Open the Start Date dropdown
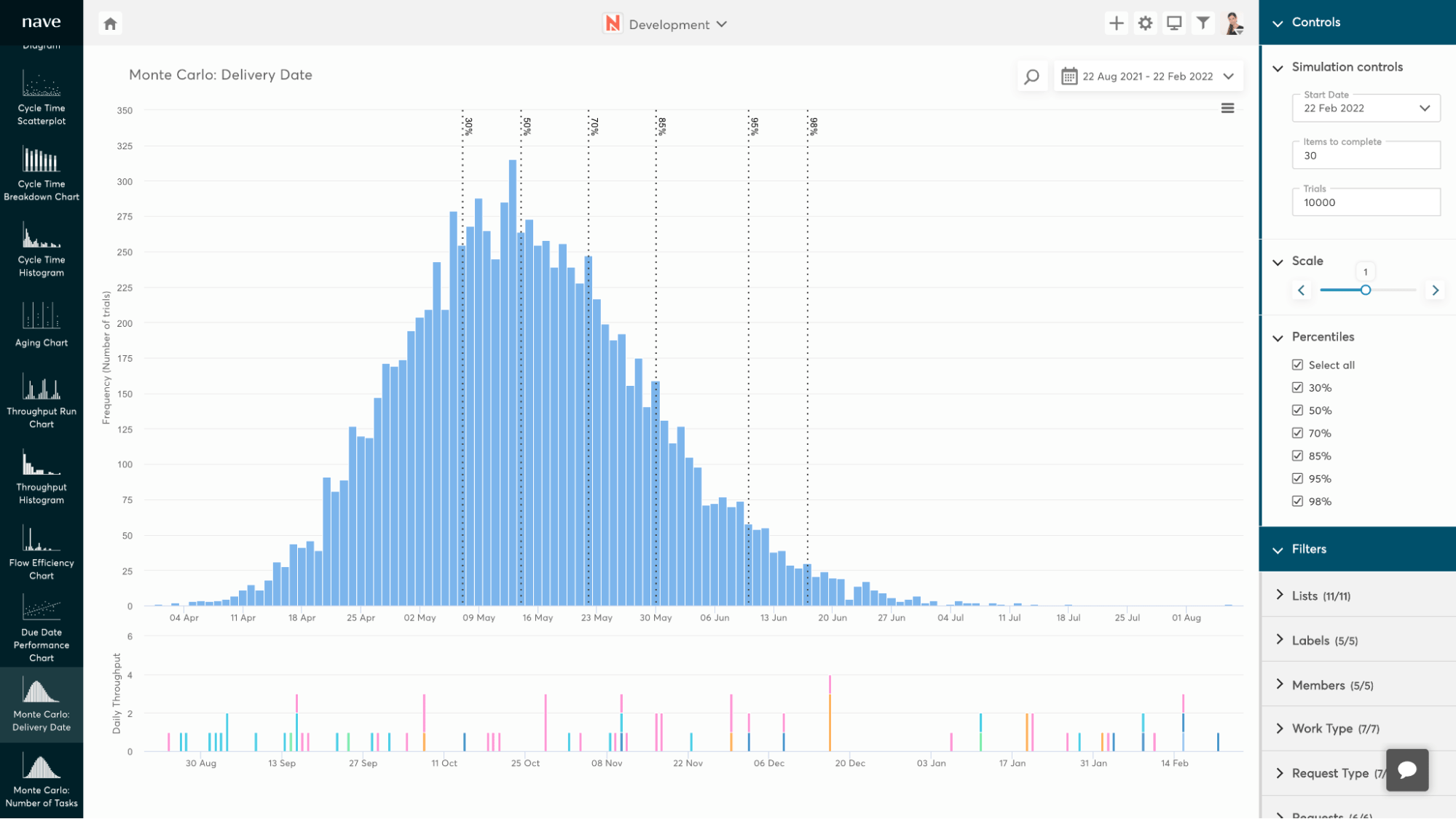 (1366, 108)
